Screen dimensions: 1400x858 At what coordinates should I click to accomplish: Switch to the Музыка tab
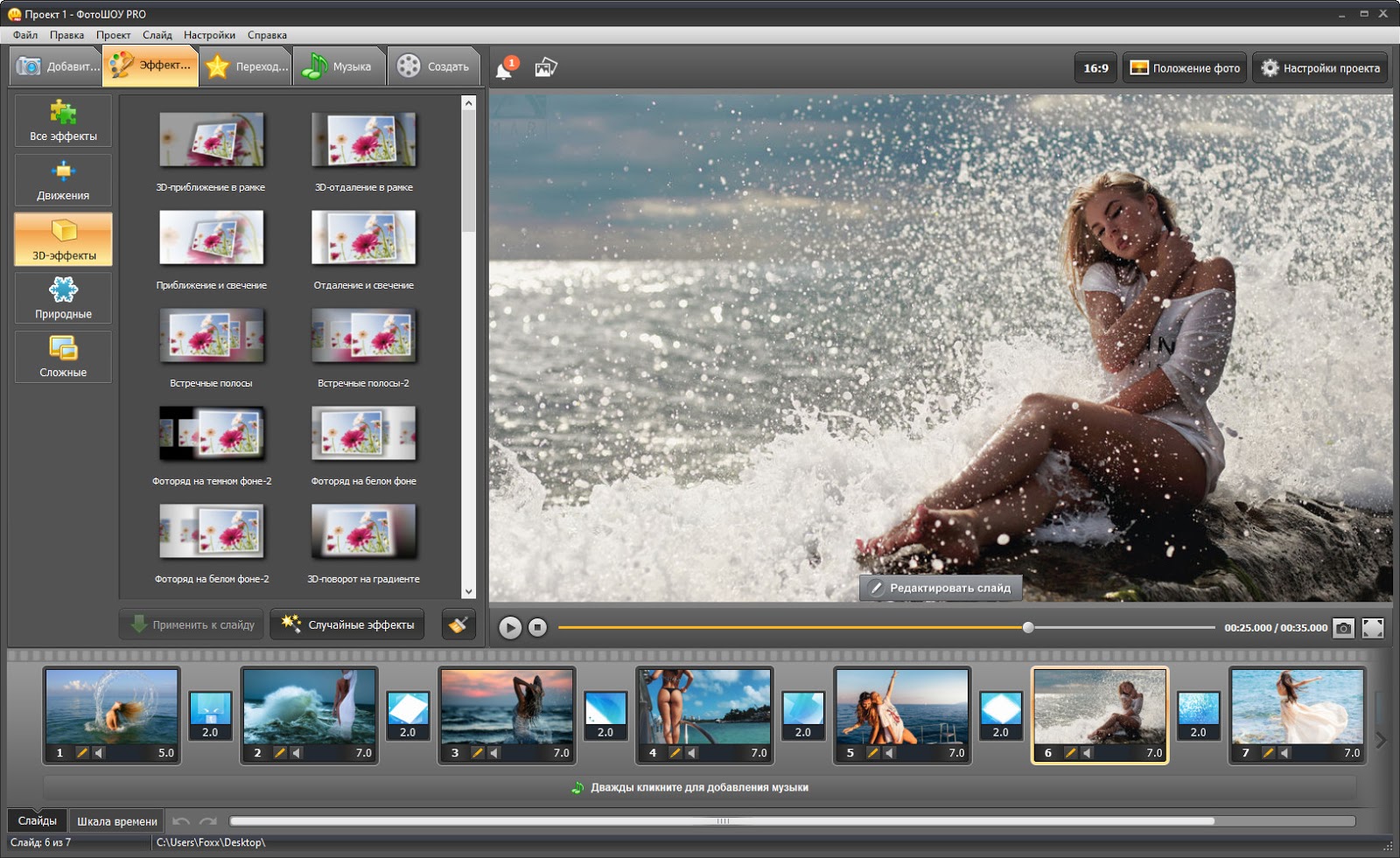[339, 66]
